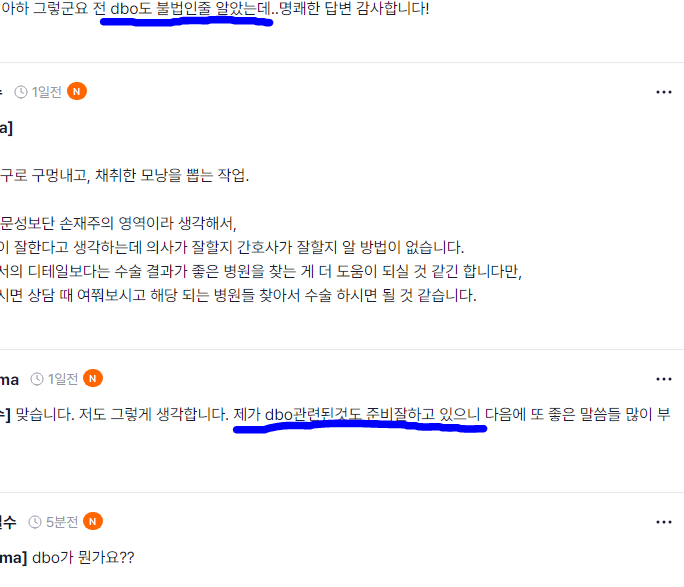Open the three-dot menu on the 5분전 comment

[663, 522]
